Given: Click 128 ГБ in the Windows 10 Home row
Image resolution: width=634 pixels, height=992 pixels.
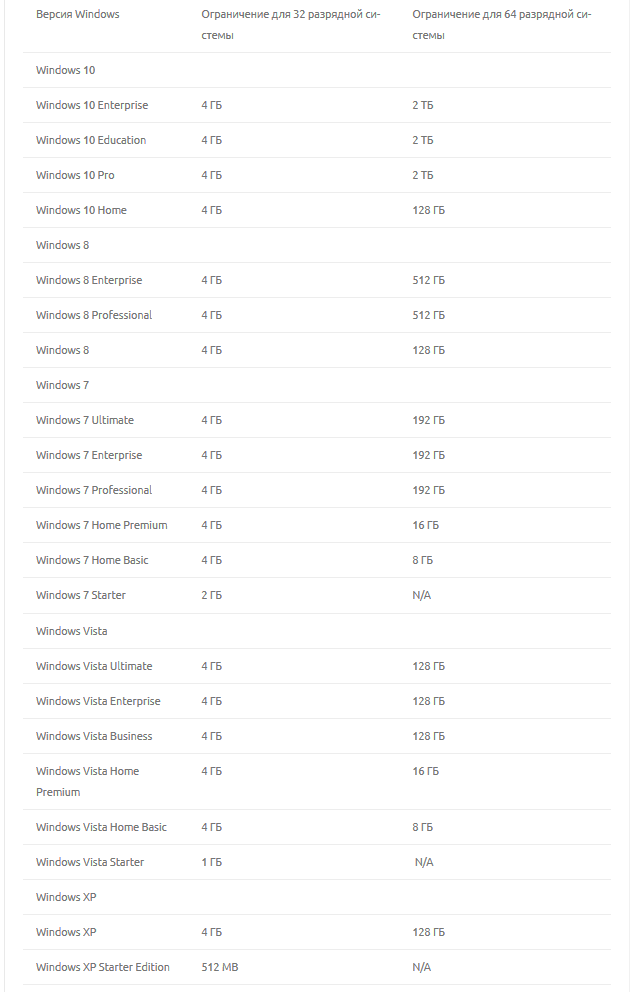Looking at the screenshot, I should 428,210.
